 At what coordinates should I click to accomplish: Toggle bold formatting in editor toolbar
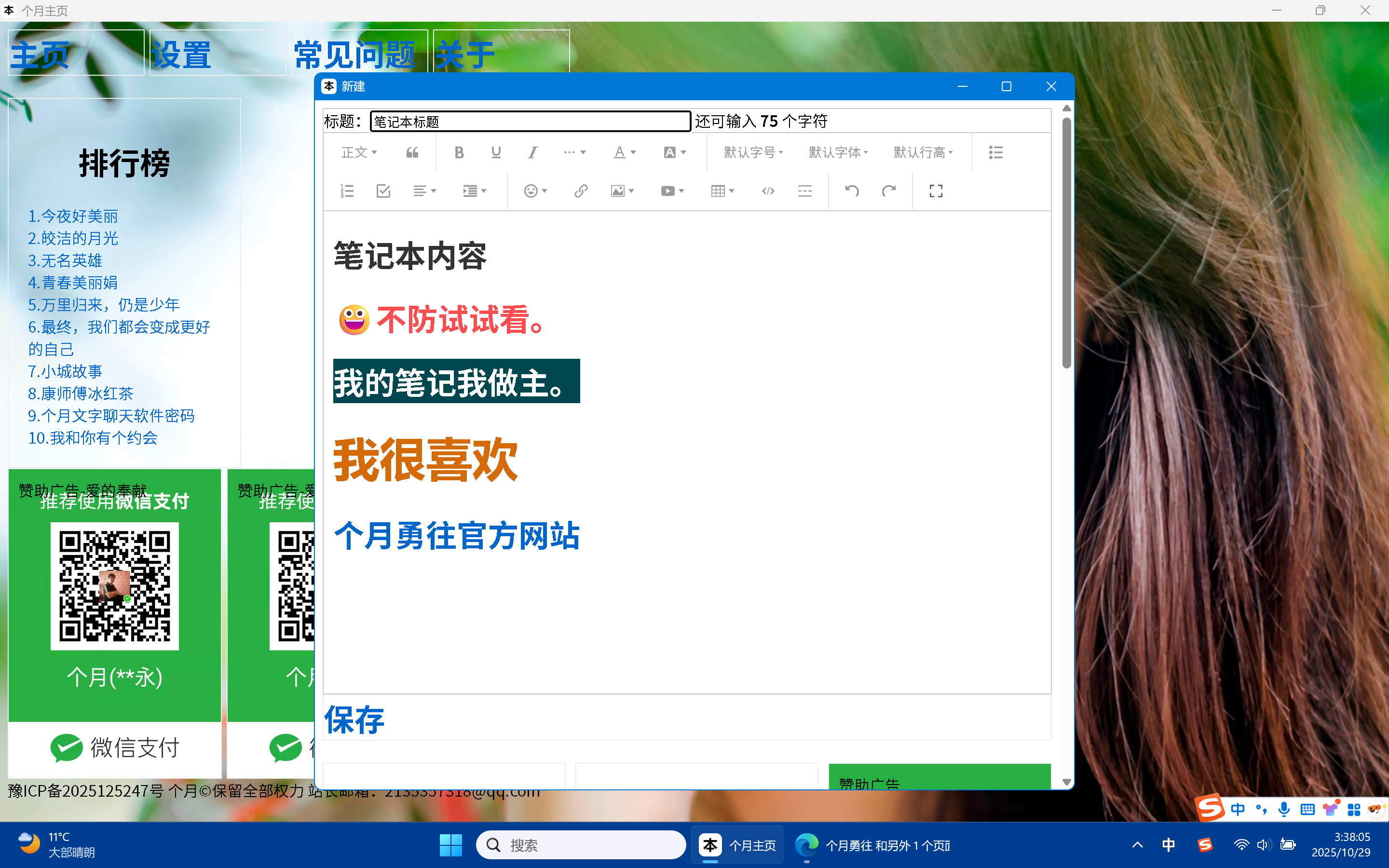click(x=459, y=153)
